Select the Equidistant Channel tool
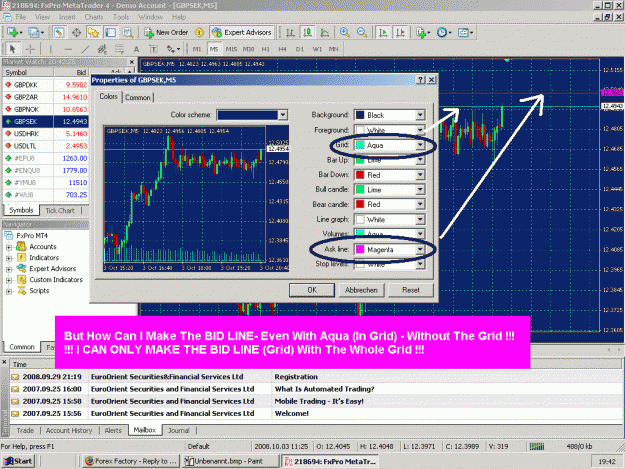The width and height of the screenshot is (625, 469). 102,49
